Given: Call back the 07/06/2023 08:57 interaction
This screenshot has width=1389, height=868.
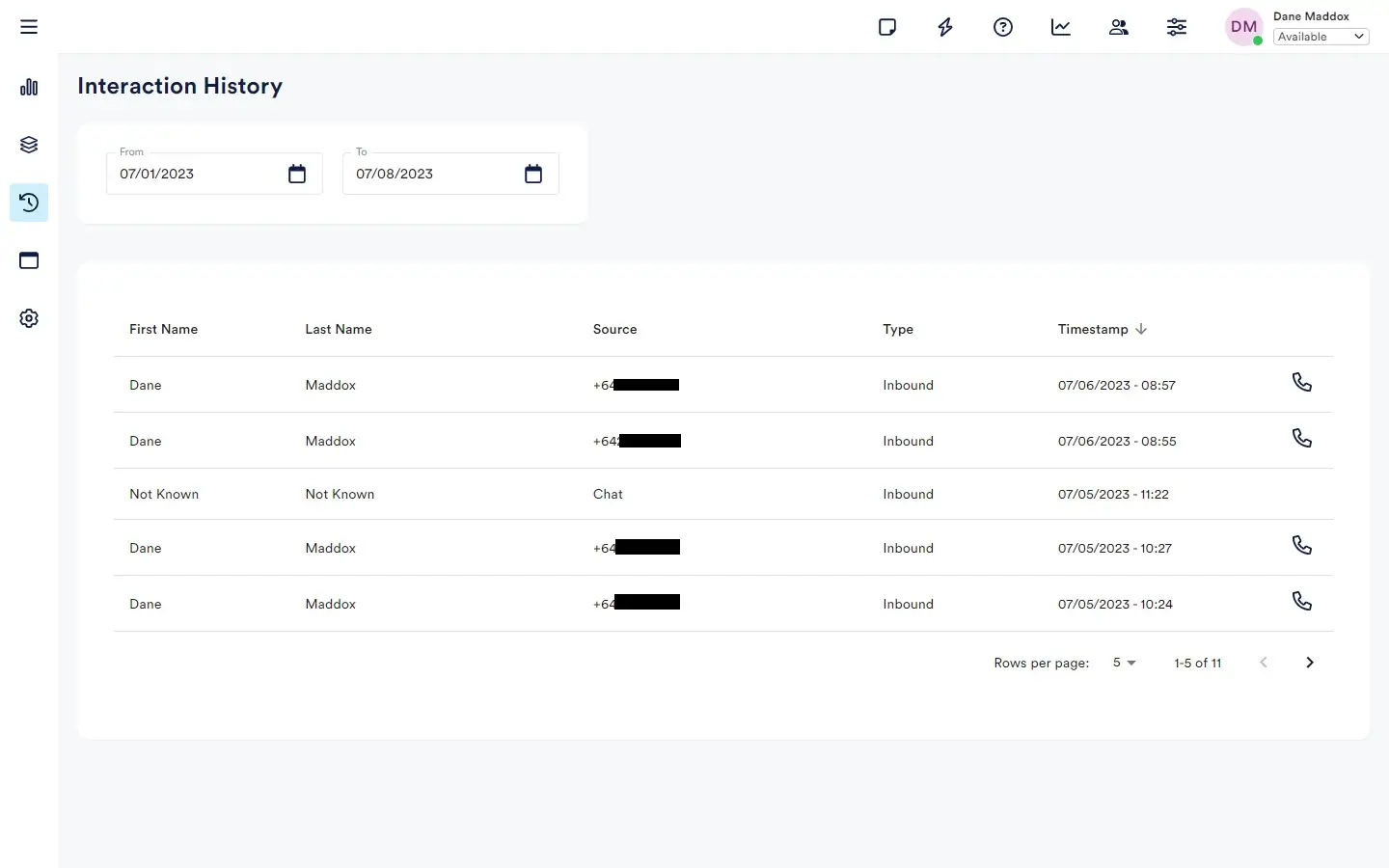Looking at the screenshot, I should [1301, 383].
